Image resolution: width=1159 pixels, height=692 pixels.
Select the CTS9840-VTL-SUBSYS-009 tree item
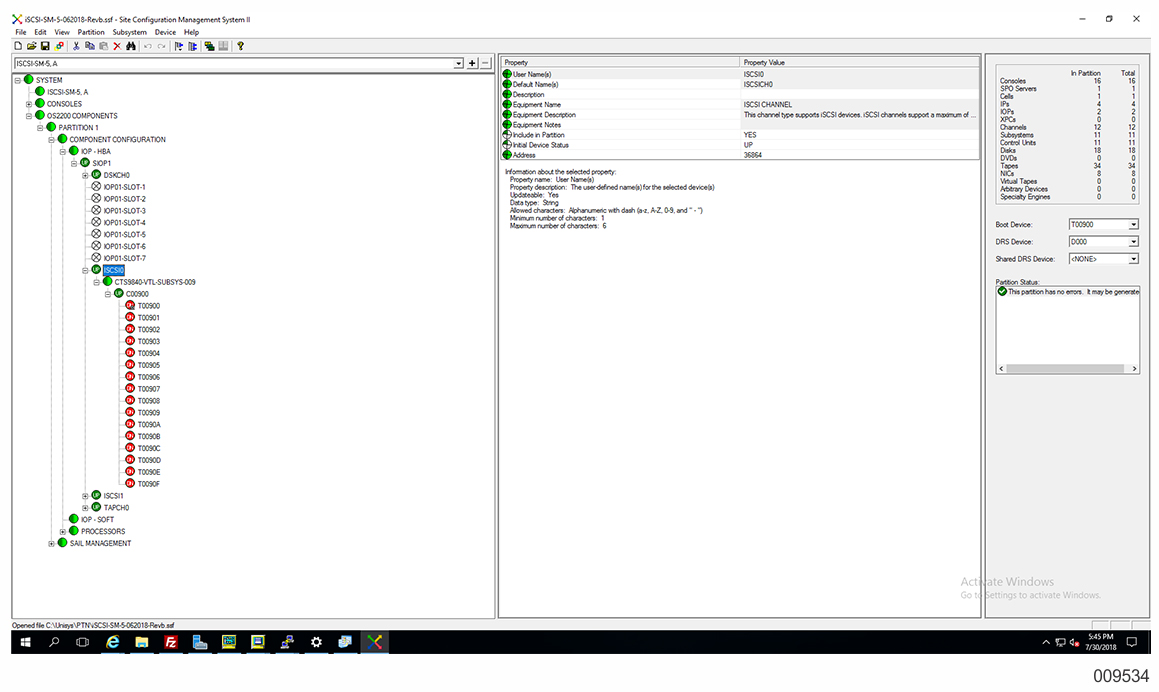click(154, 282)
